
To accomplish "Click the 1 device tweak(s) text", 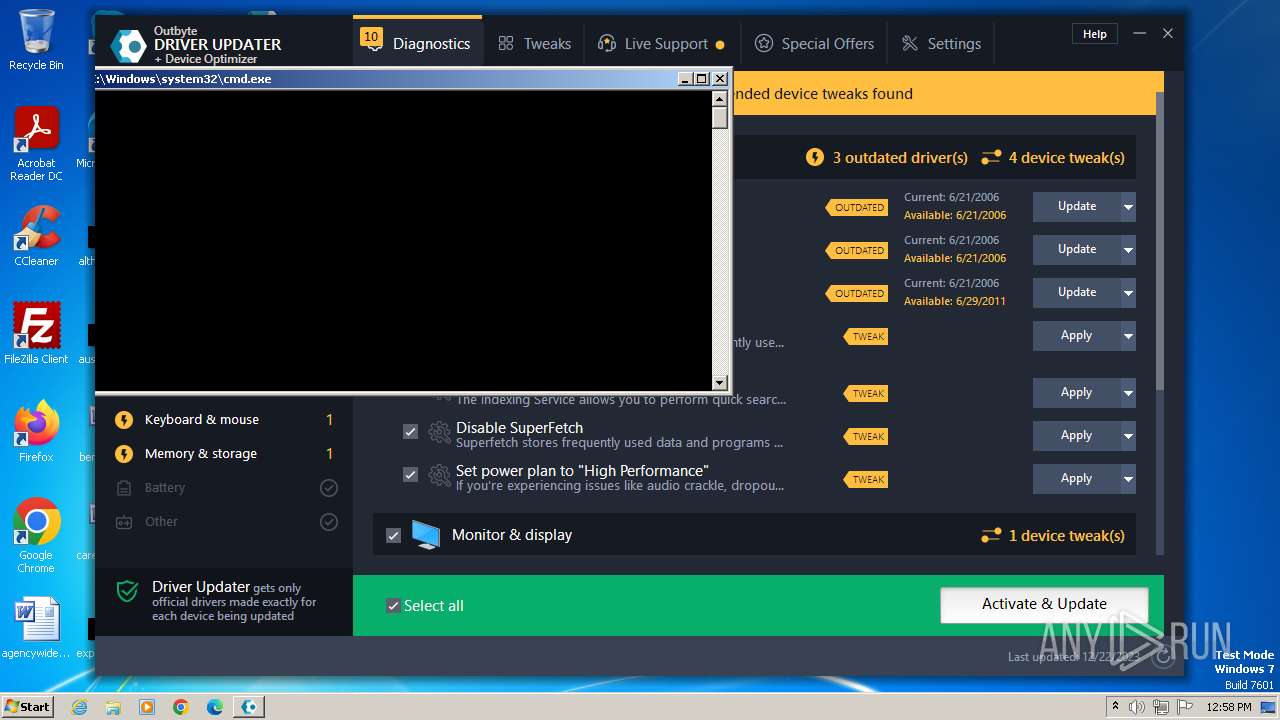I will (1066, 536).
